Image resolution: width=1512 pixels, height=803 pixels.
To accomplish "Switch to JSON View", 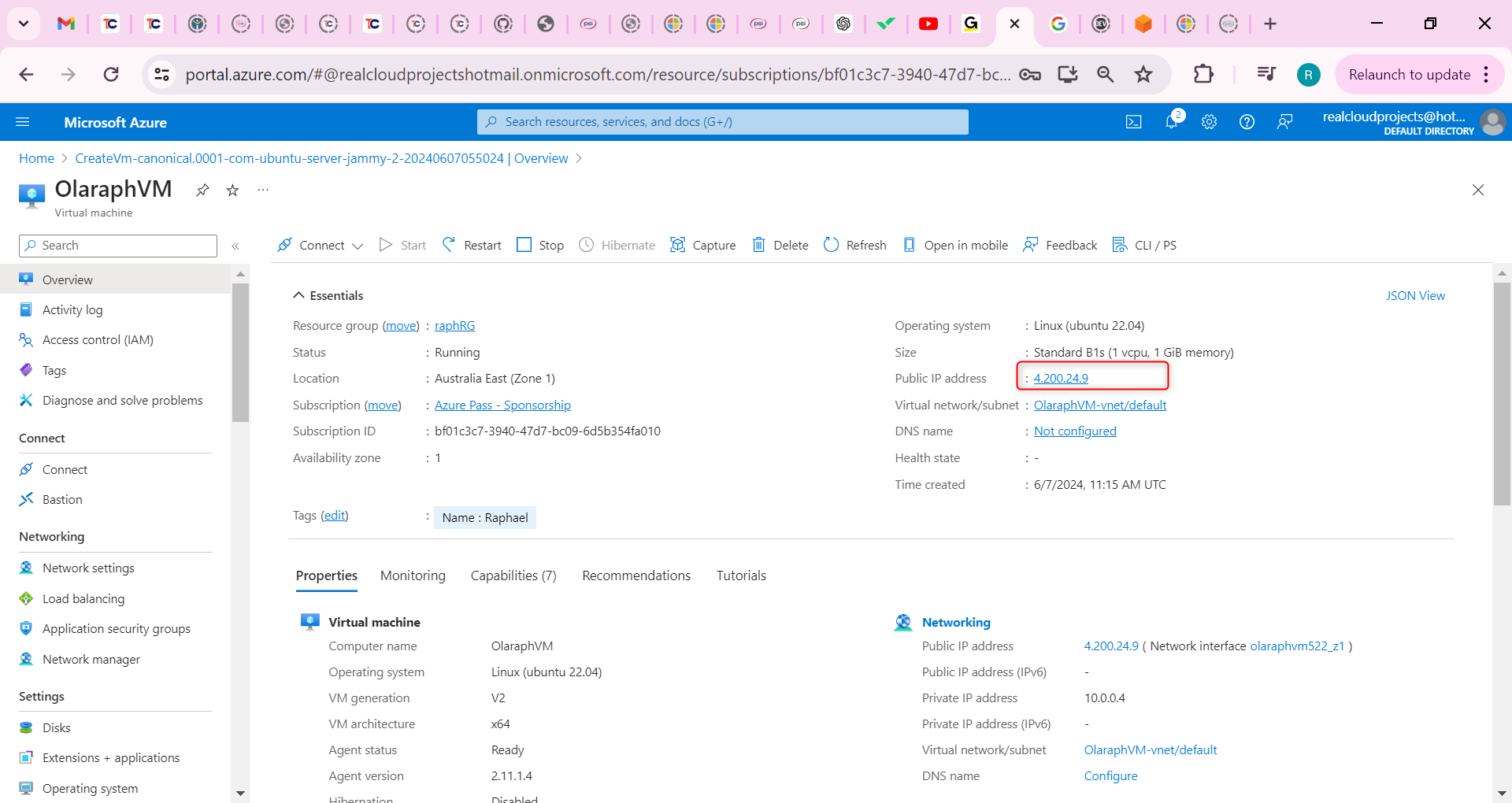I will click(1416, 295).
